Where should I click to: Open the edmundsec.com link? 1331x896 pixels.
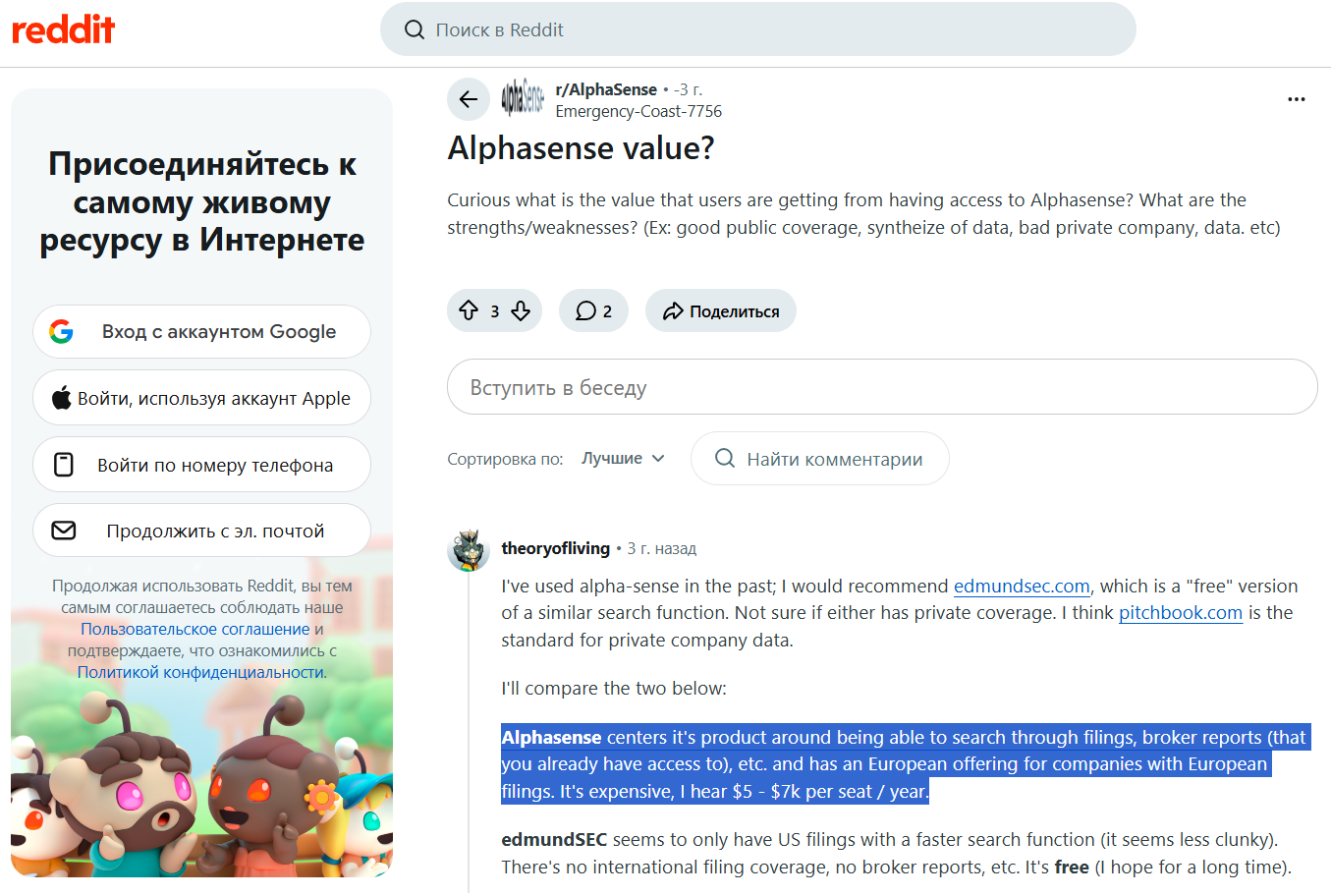(1022, 586)
